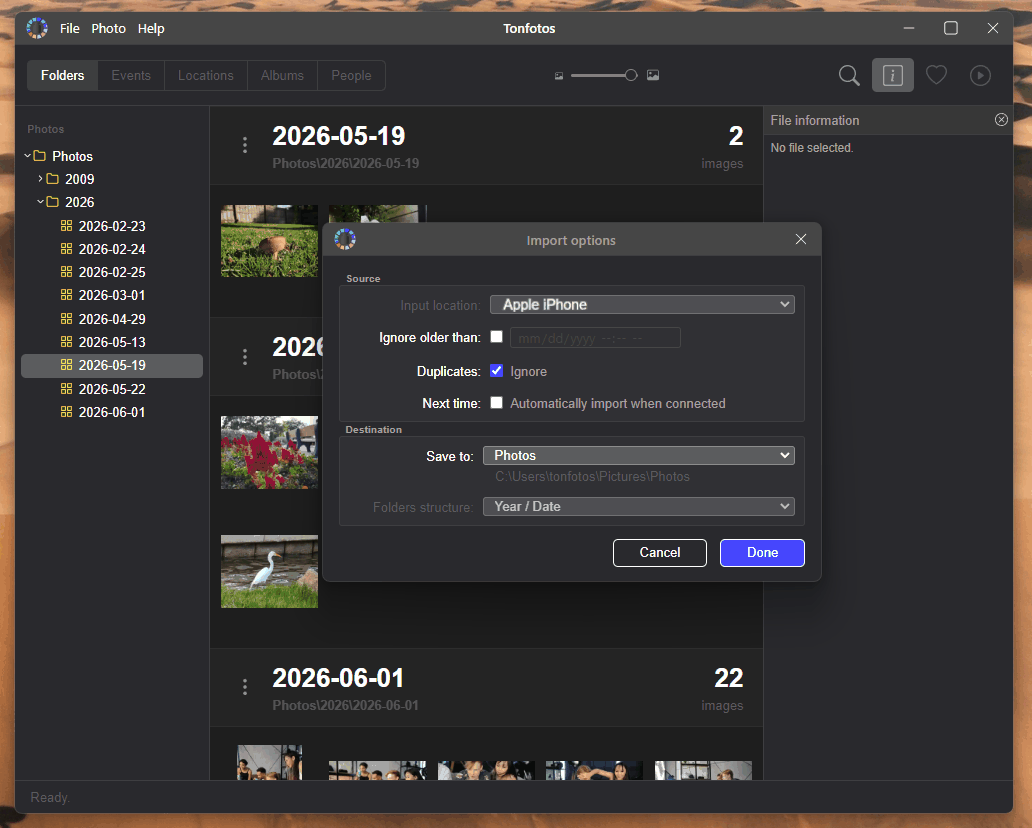Viewport: 1032px width, 828px height.
Task: Click the large thumbnail size icon
Action: point(653,75)
